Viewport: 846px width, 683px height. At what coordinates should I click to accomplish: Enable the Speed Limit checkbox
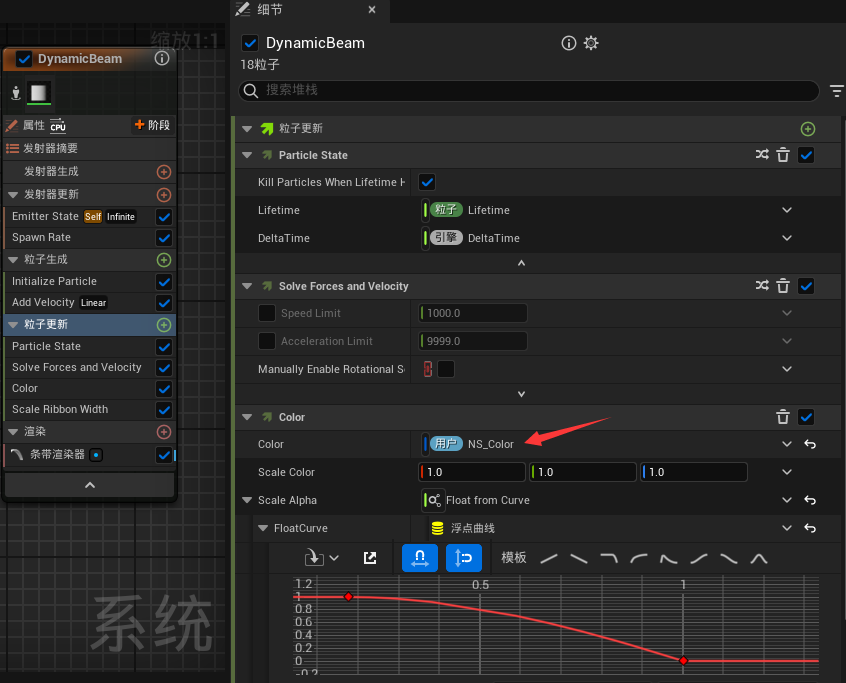coord(267,313)
